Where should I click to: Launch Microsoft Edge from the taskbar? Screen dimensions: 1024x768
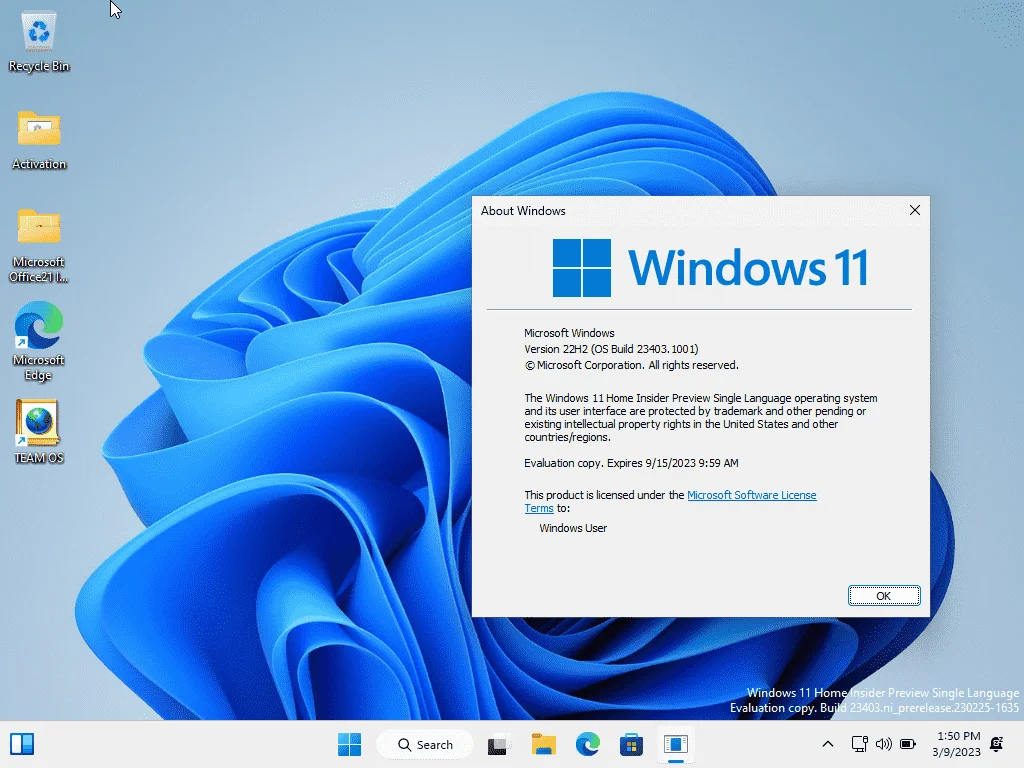[x=588, y=744]
